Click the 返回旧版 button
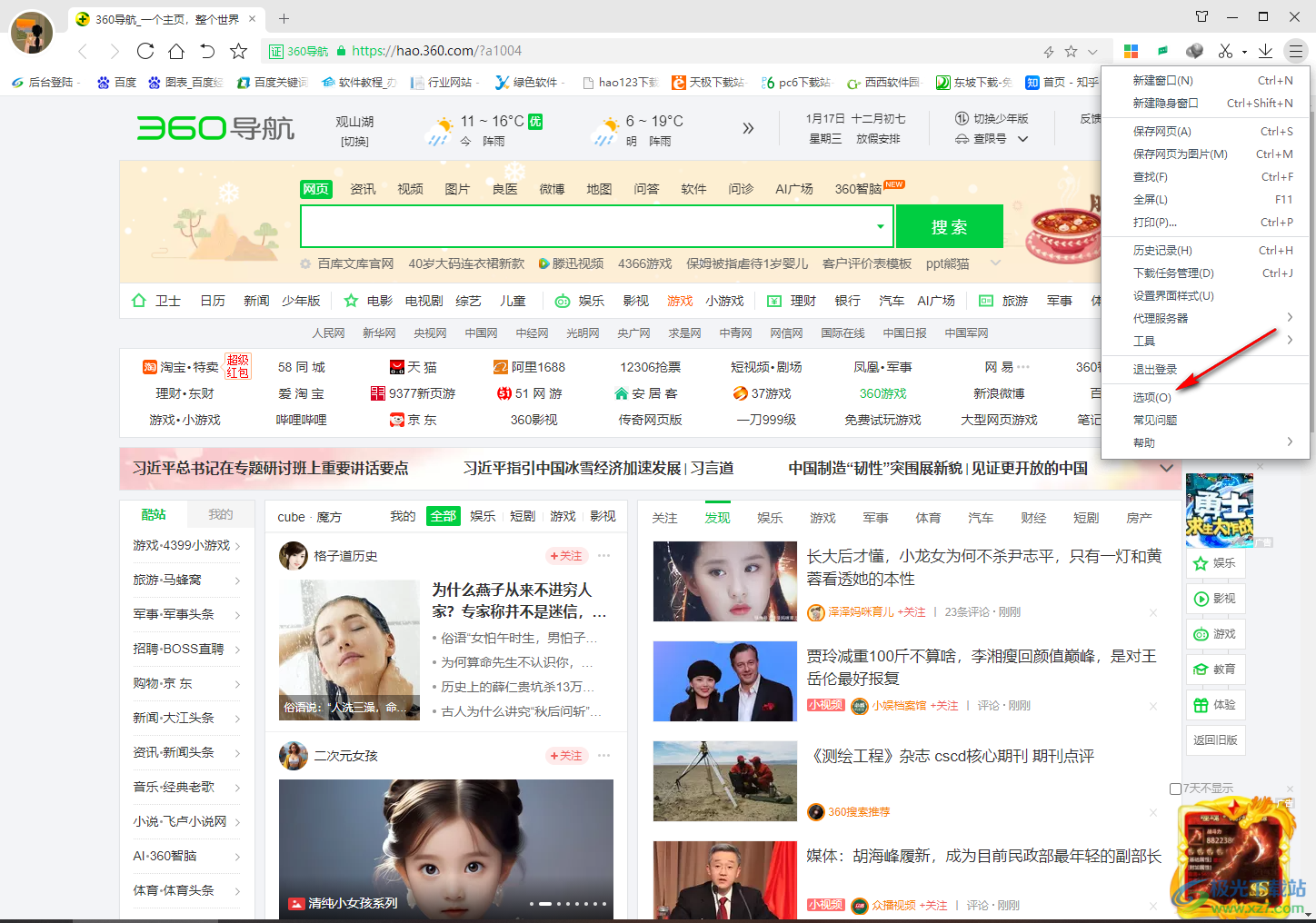Screen dimensions: 1316x923 [x=1215, y=740]
